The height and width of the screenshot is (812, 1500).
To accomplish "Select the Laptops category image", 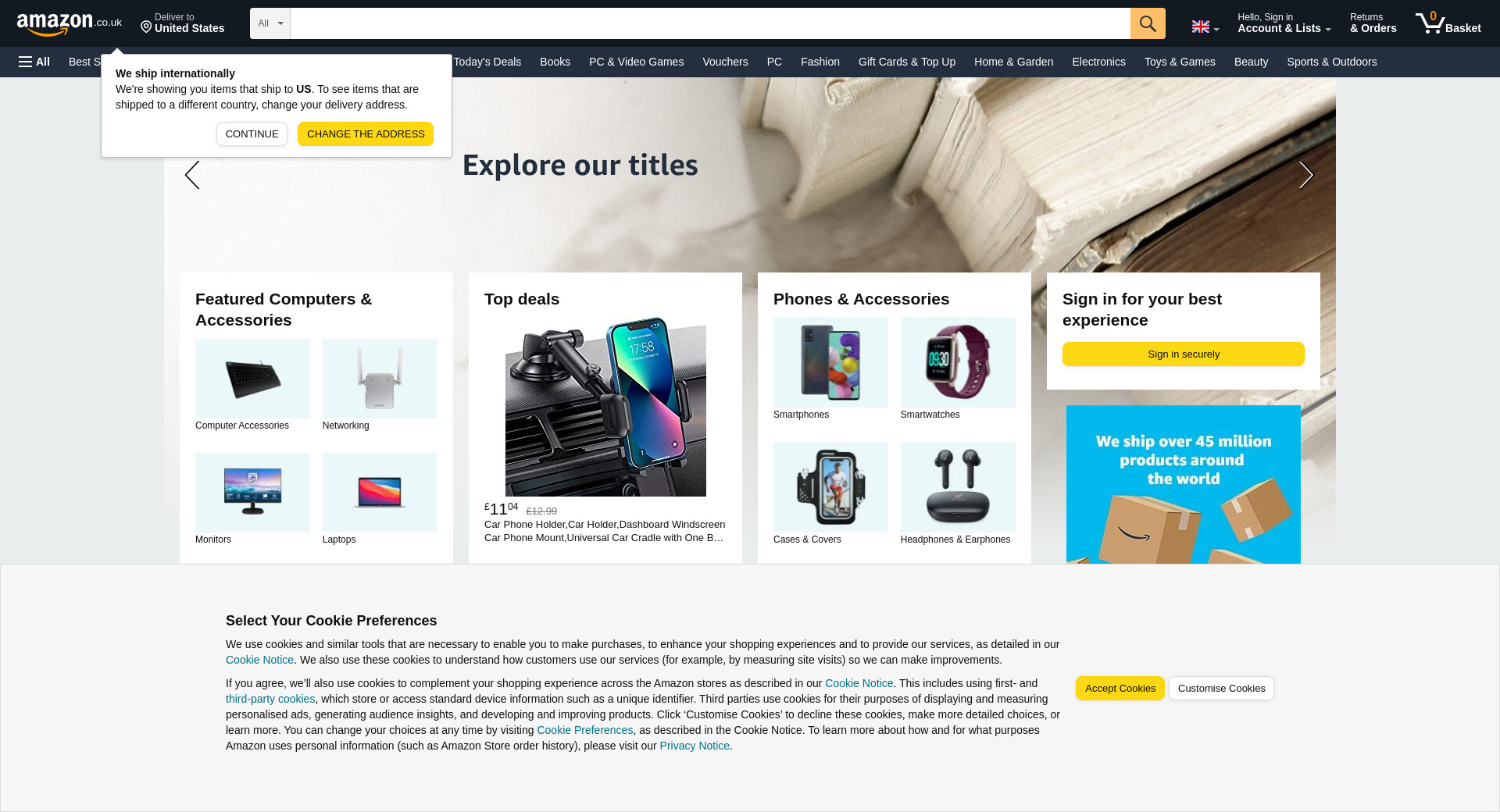I will 380,493.
